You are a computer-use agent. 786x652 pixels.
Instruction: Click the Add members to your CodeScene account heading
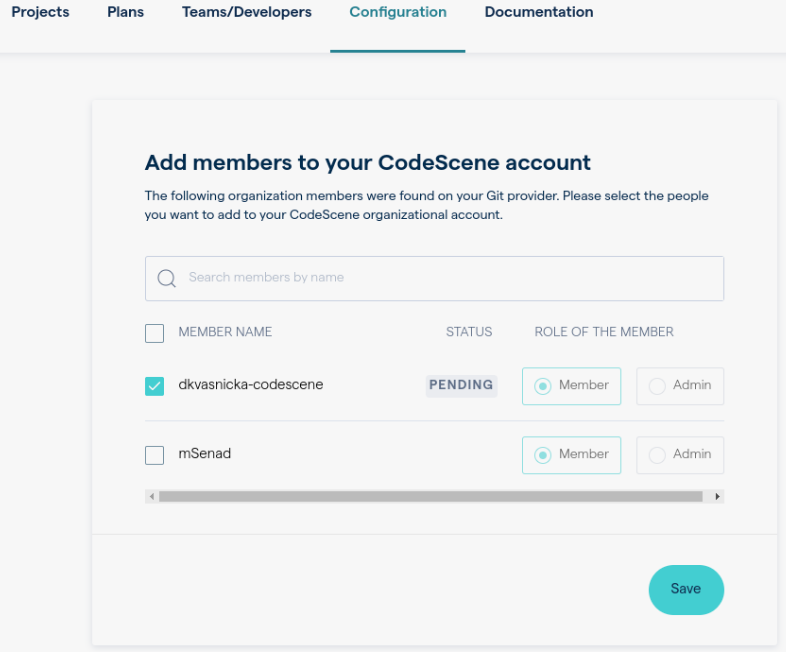tap(367, 163)
